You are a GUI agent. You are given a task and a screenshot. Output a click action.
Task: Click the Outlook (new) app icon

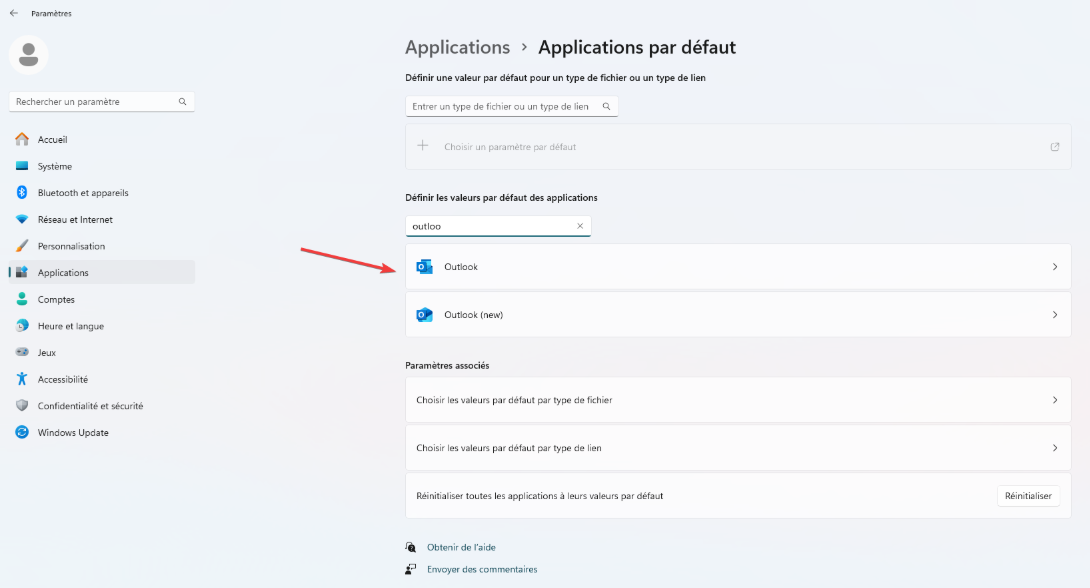(x=424, y=315)
